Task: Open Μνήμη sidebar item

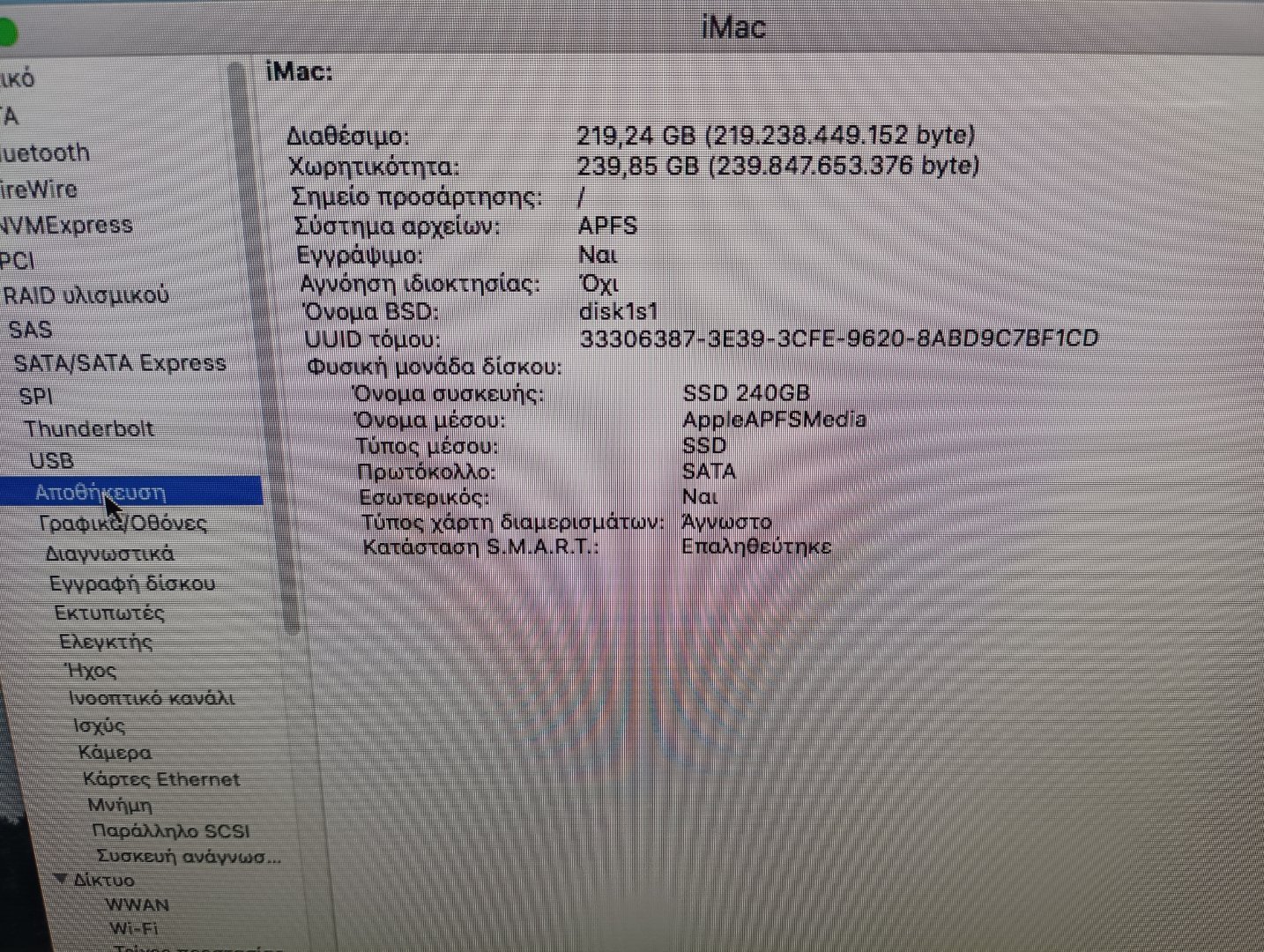Action: (x=120, y=806)
